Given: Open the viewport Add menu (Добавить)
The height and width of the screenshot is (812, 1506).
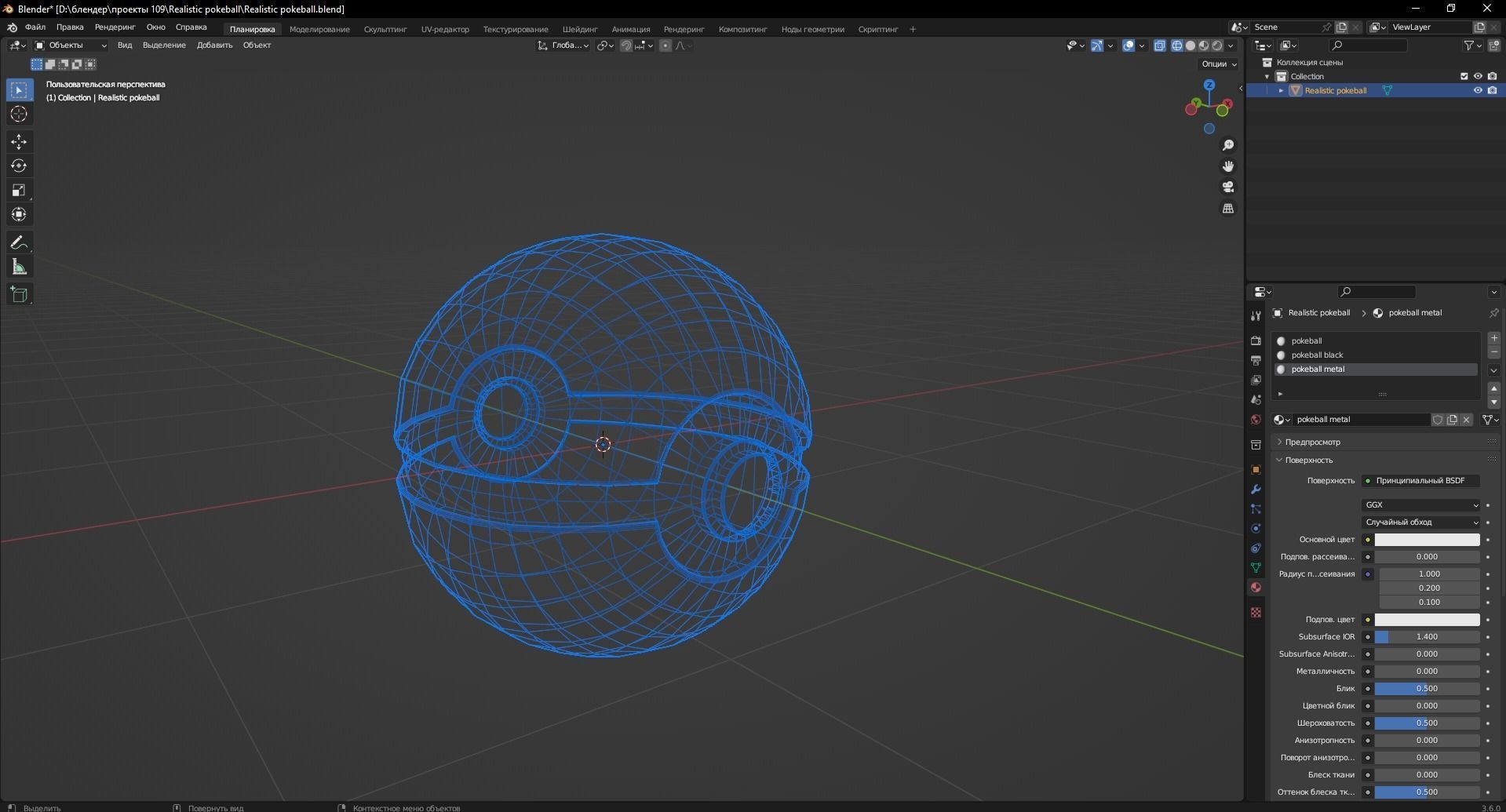Looking at the screenshot, I should pos(214,46).
